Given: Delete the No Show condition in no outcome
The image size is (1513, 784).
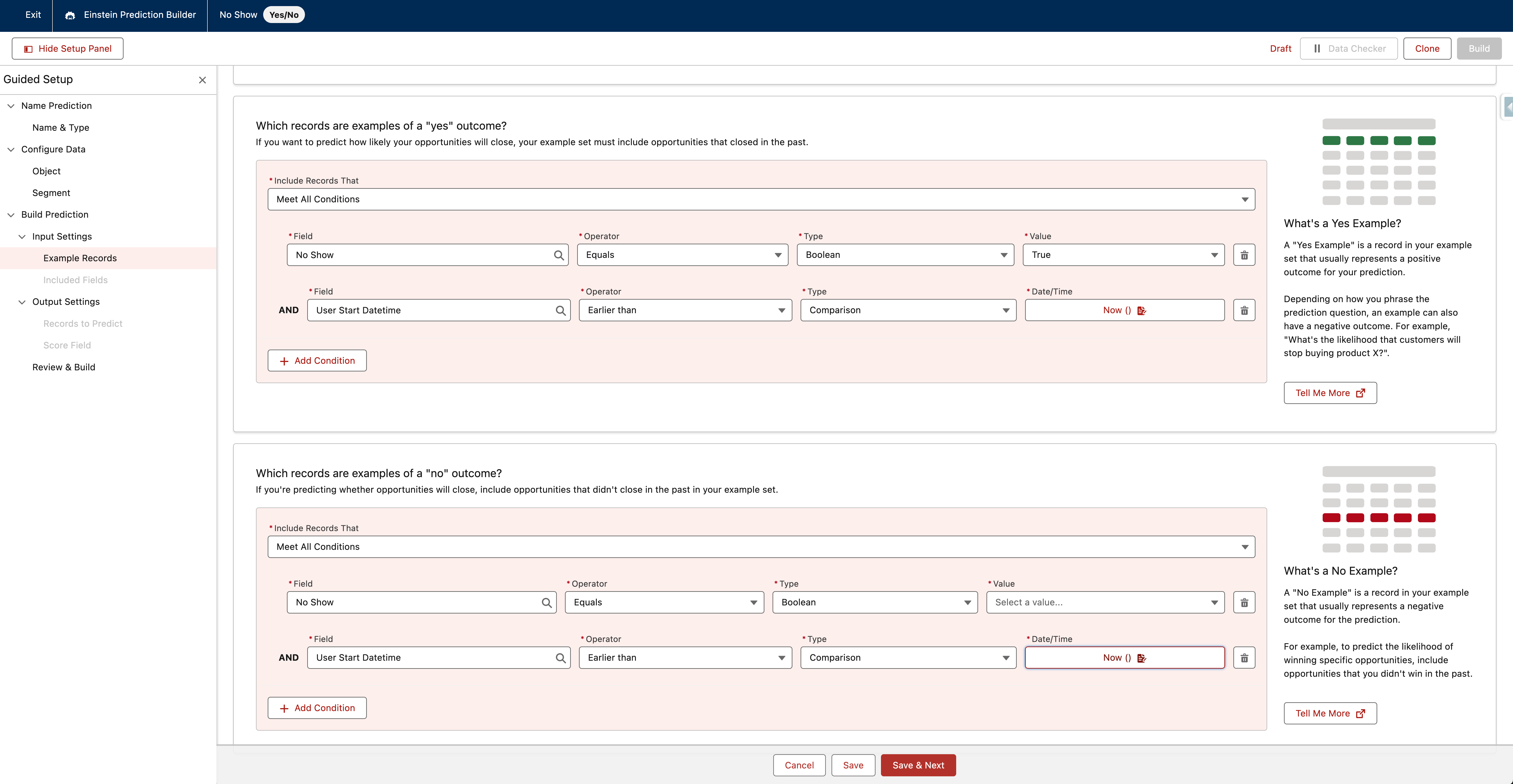Looking at the screenshot, I should pos(1244,602).
